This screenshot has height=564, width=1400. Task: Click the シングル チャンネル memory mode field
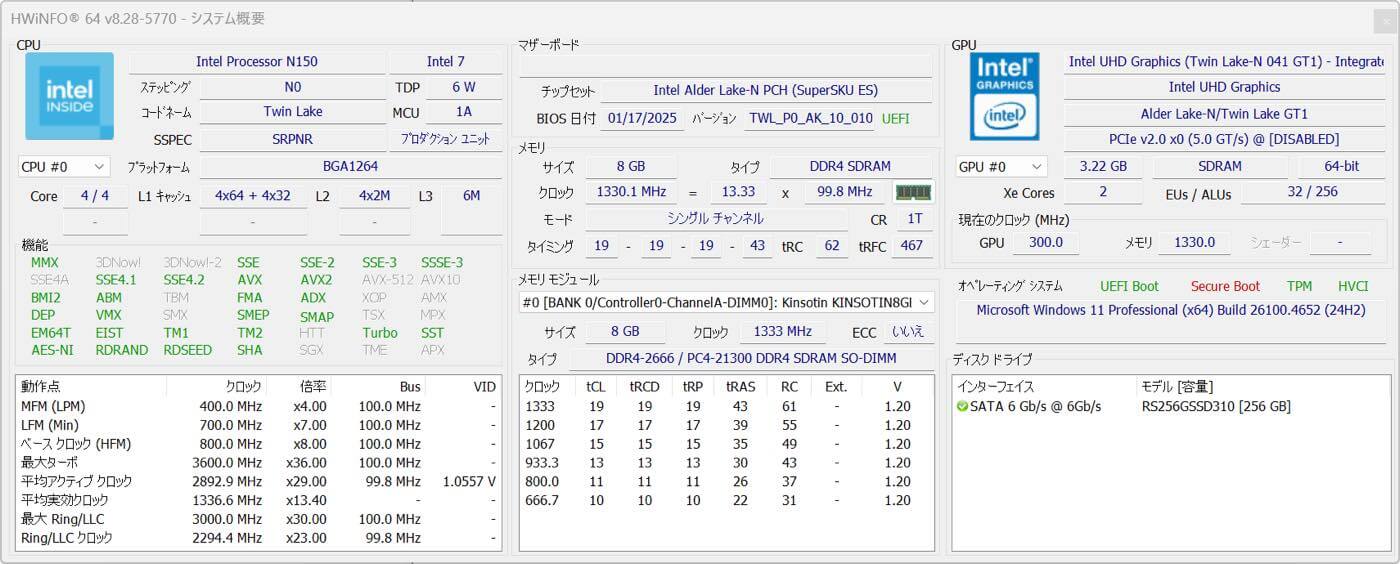[x=714, y=218]
